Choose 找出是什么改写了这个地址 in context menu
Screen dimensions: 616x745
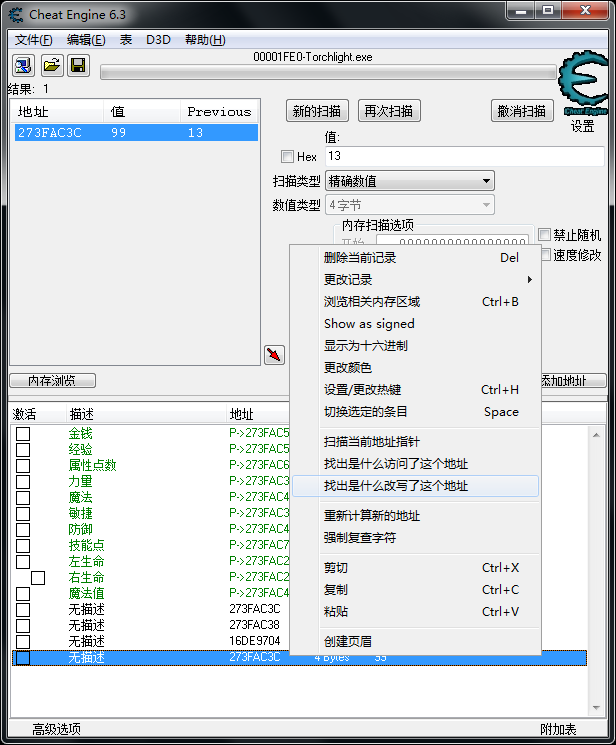click(415, 486)
